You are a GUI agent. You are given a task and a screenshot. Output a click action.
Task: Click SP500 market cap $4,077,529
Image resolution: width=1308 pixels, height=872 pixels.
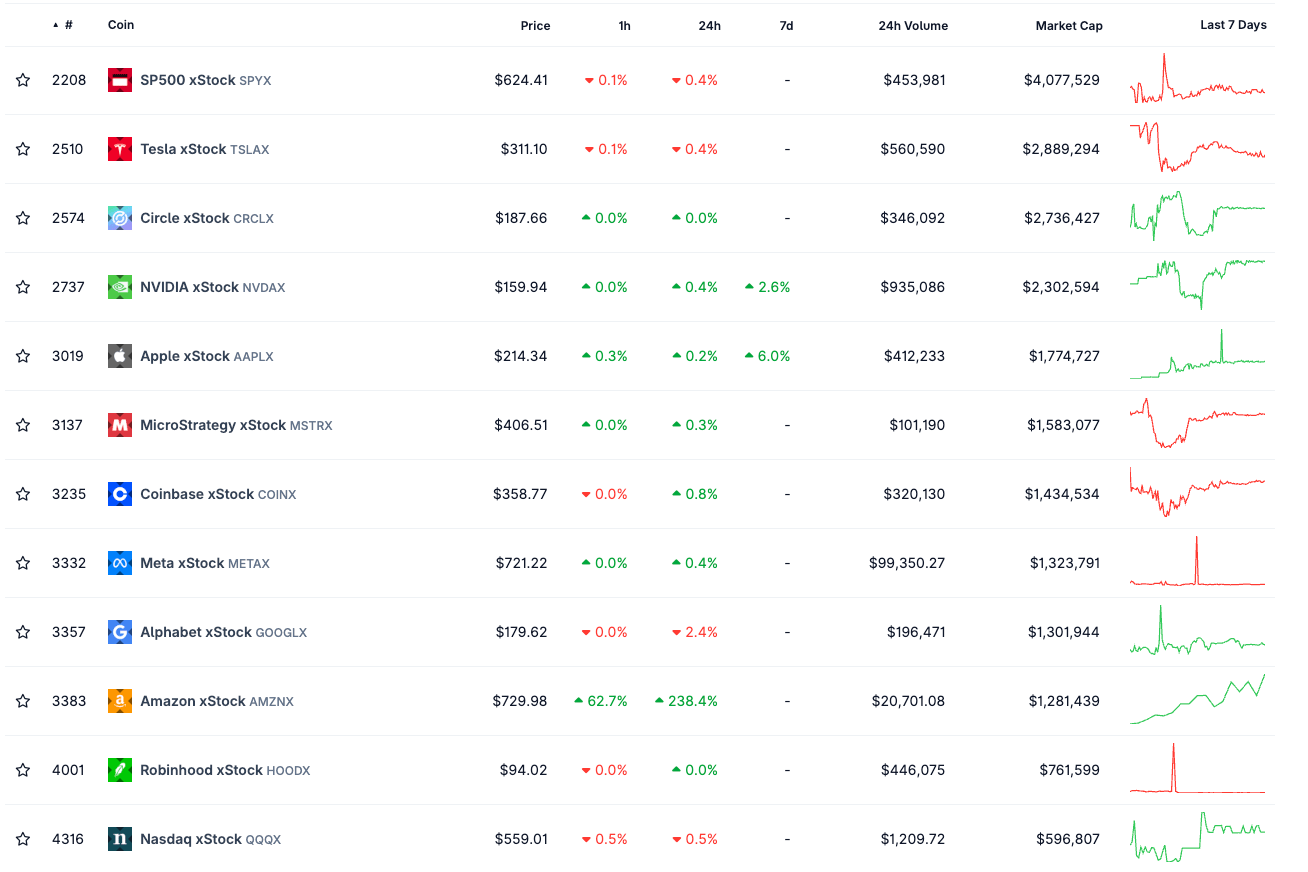tap(1062, 80)
